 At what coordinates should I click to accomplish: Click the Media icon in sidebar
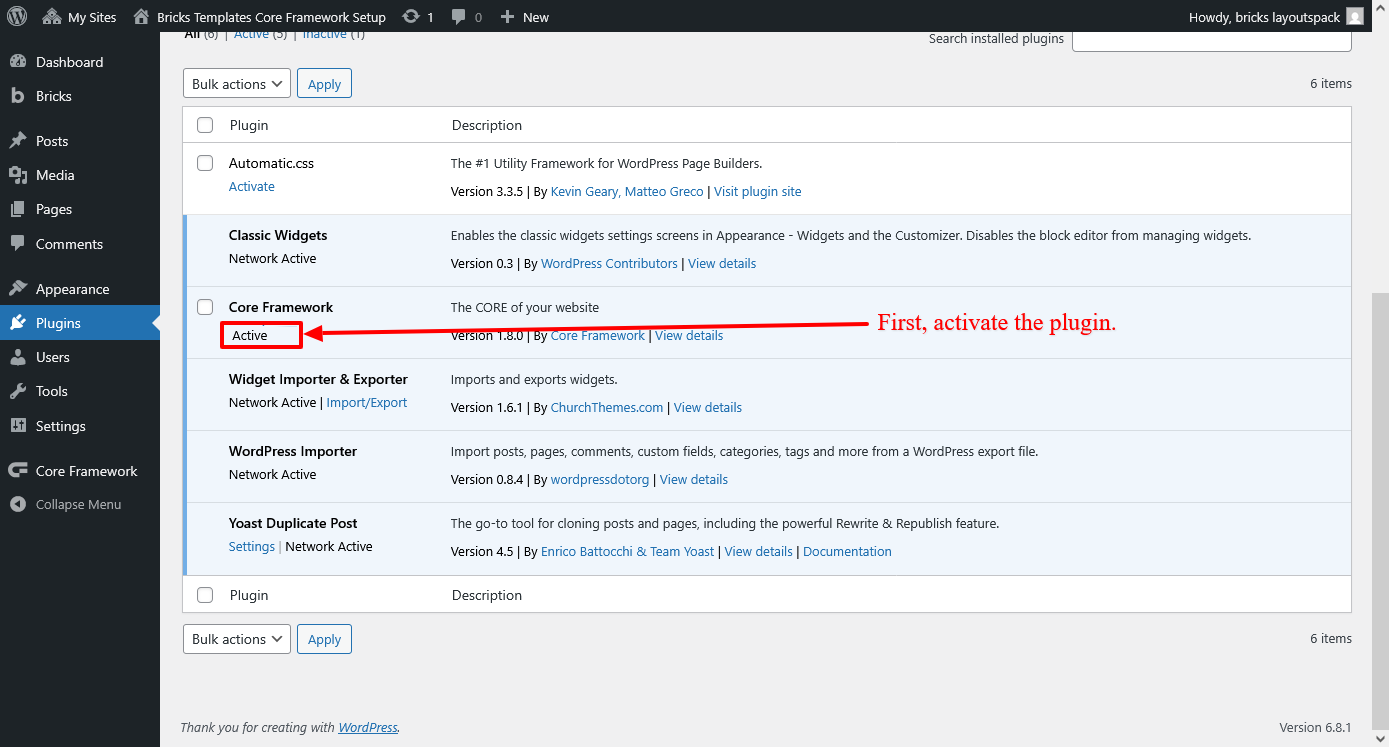coord(18,175)
